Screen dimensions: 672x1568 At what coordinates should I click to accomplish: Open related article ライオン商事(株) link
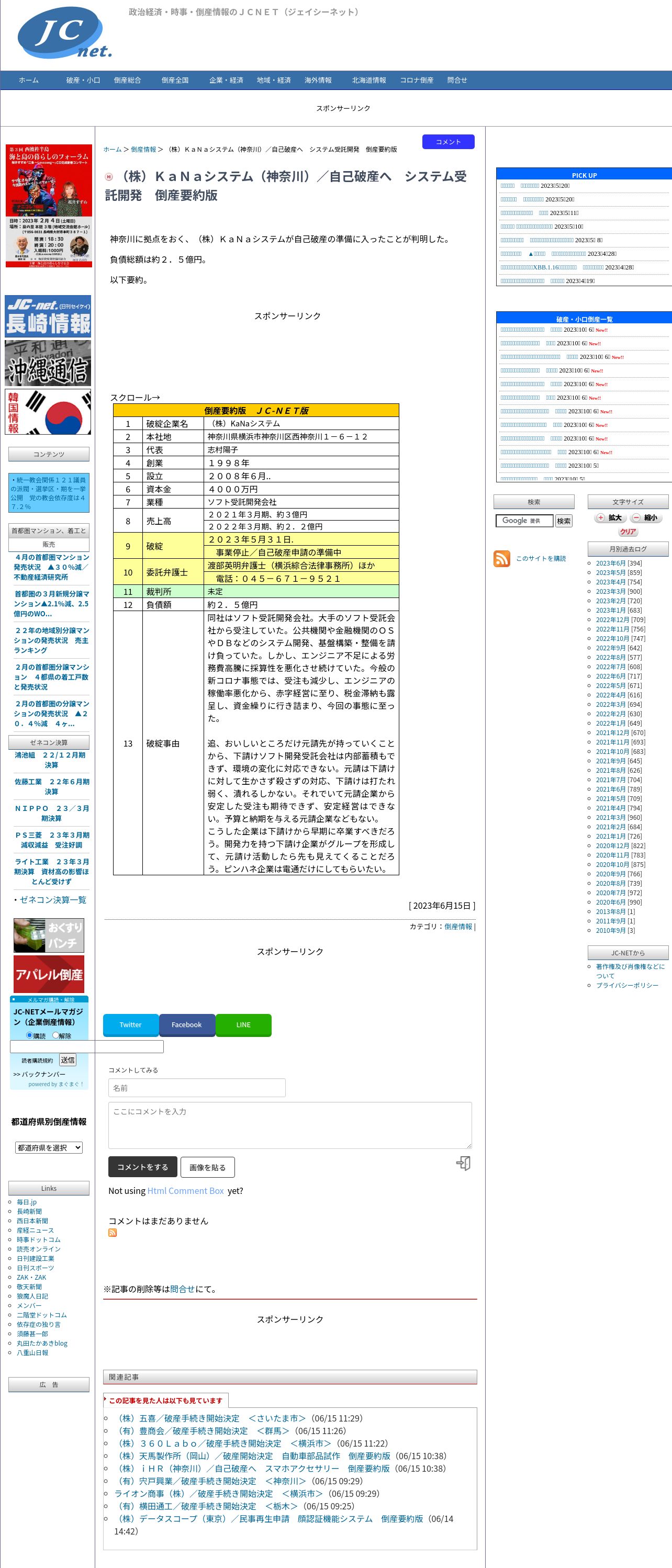coord(218,1493)
